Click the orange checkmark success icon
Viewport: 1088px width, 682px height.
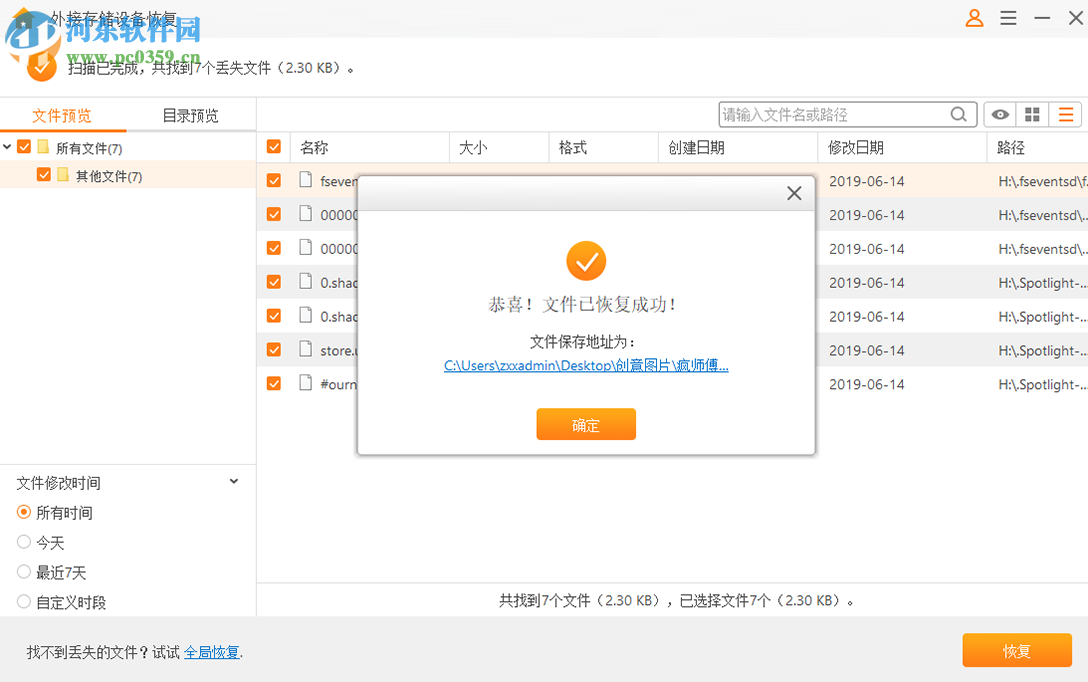click(586, 261)
